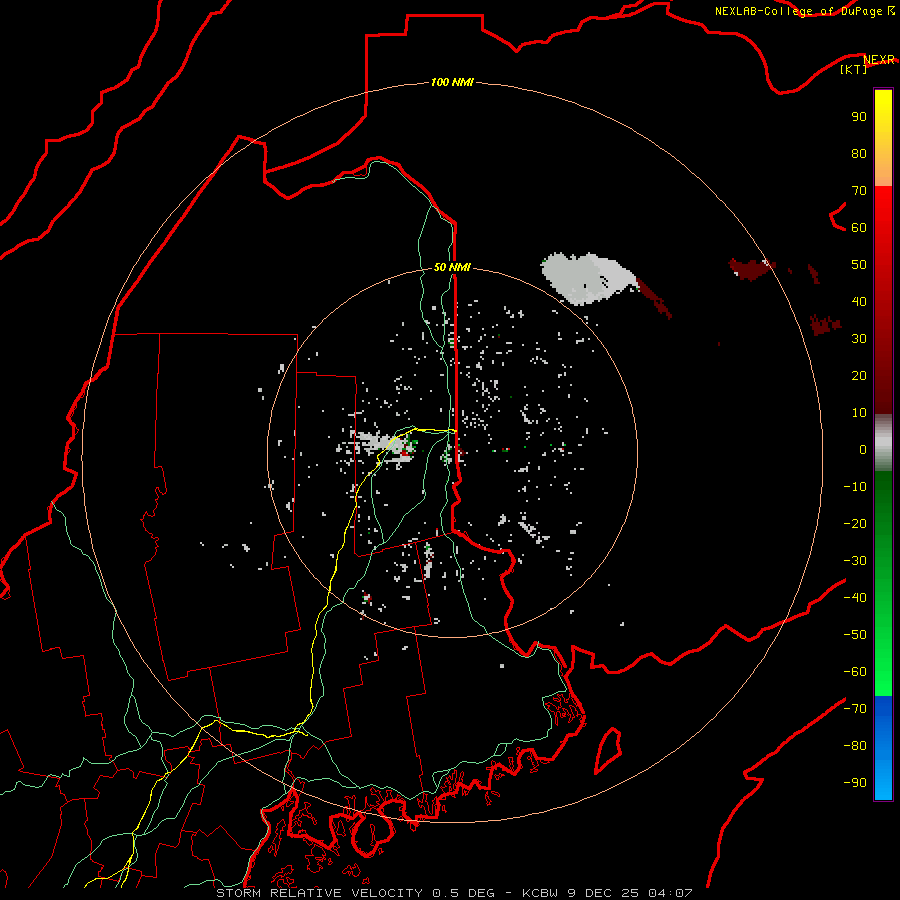Click the 100 NMI range ring label

coord(452,83)
